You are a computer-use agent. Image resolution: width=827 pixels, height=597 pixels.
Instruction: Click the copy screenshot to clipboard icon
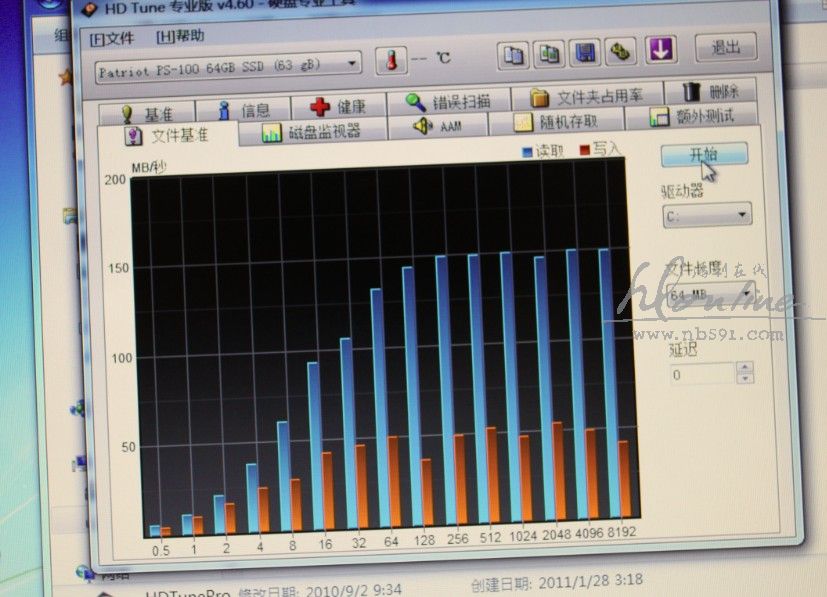click(x=549, y=53)
